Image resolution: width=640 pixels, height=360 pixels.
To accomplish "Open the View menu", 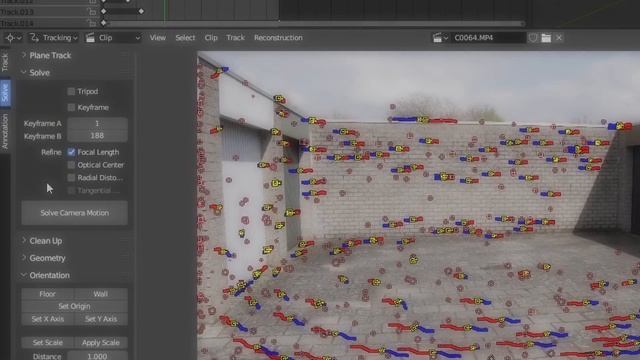I will pyautogui.click(x=158, y=38).
